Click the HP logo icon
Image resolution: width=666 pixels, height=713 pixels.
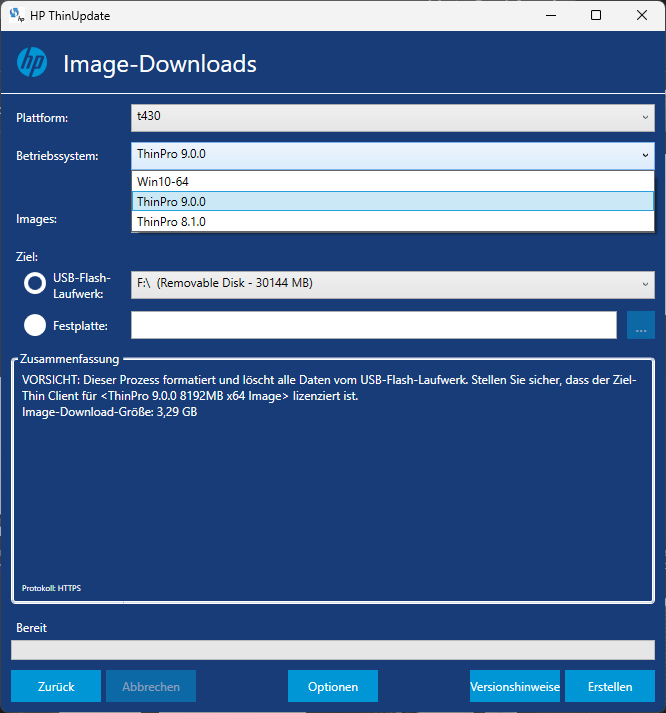32,62
